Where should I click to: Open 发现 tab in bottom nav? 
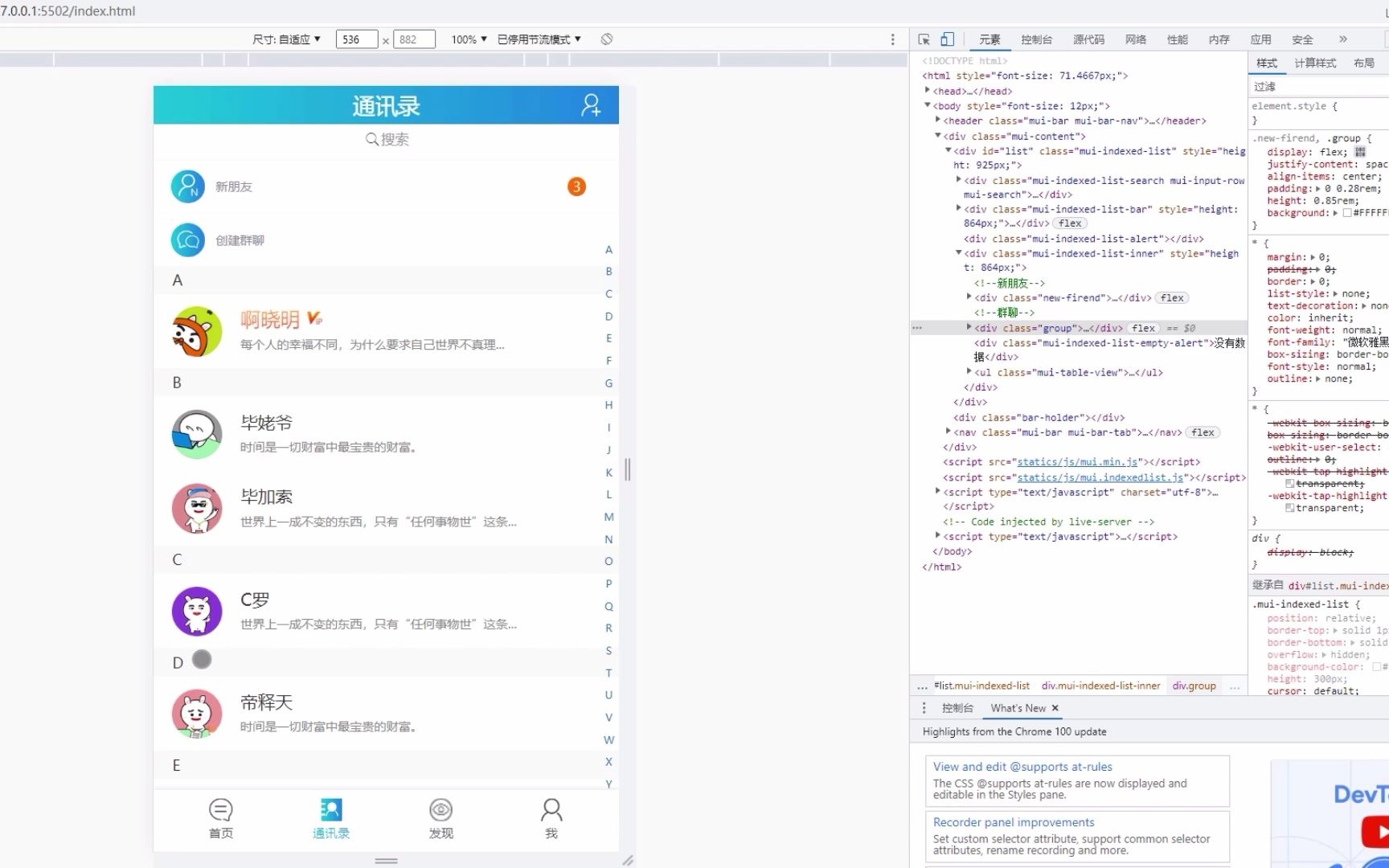(441, 819)
